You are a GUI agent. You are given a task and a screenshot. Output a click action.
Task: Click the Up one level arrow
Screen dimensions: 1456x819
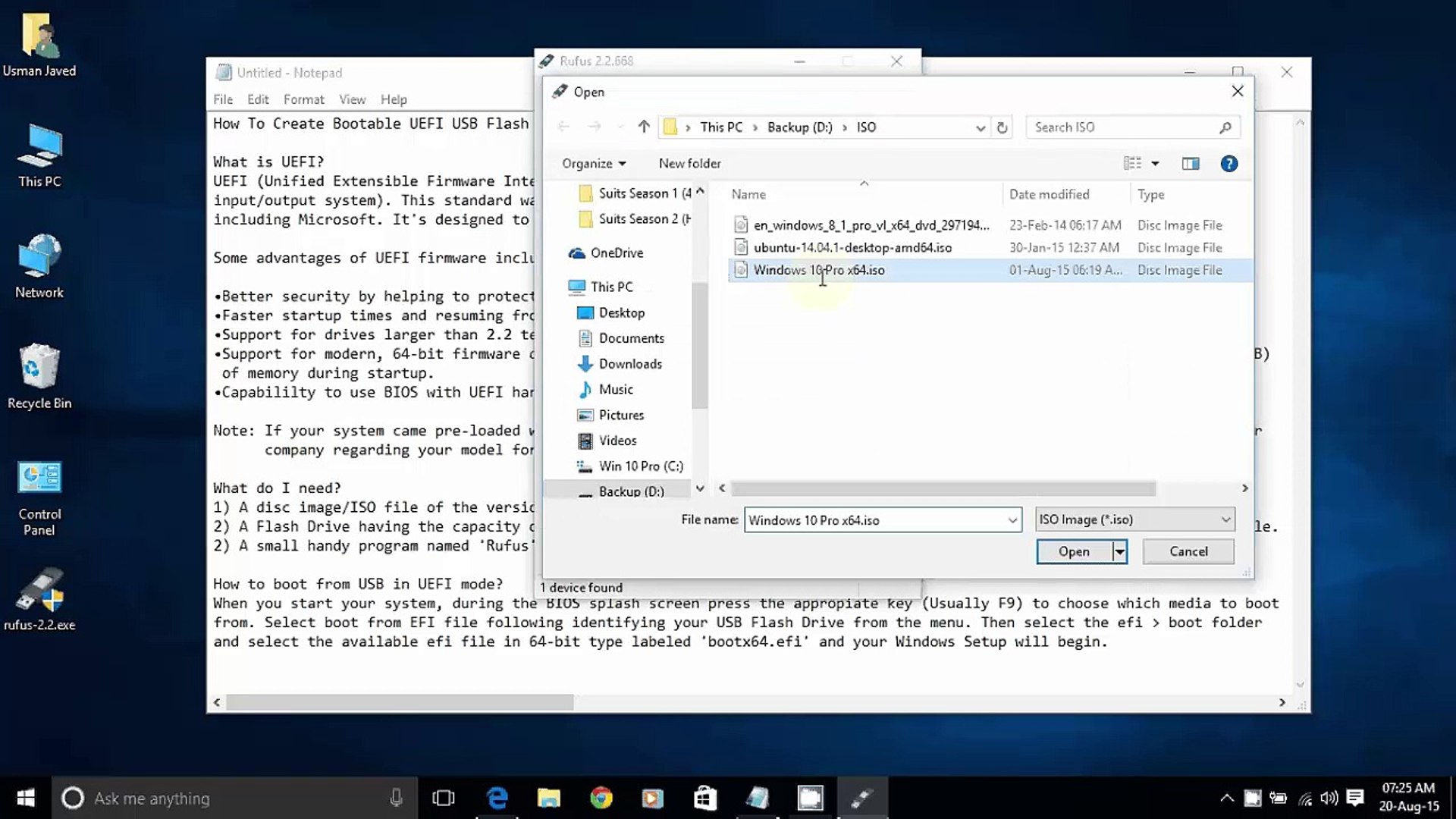pos(644,127)
